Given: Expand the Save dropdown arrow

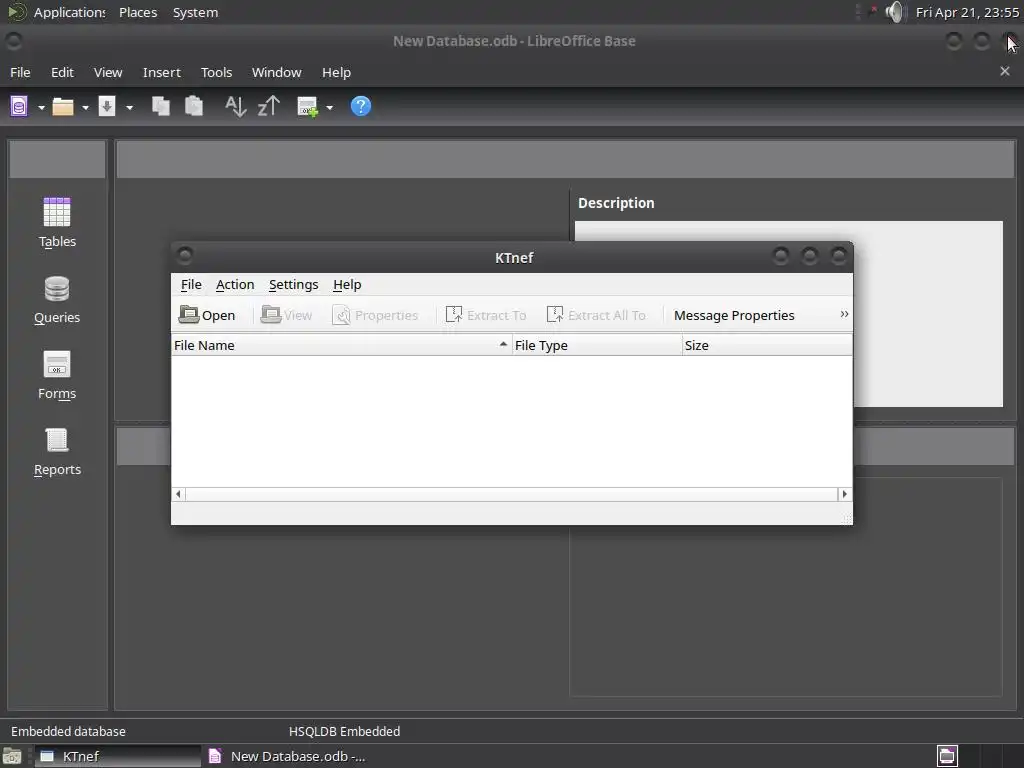Looking at the screenshot, I should [129, 107].
